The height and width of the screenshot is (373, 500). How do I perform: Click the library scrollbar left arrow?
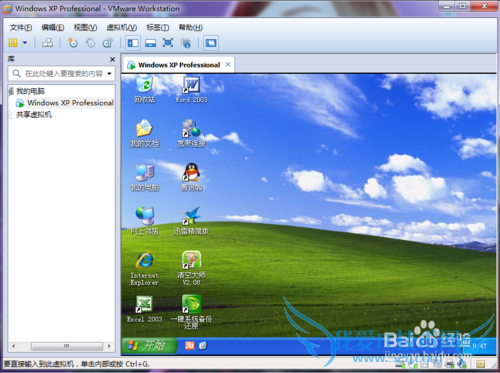coord(13,346)
